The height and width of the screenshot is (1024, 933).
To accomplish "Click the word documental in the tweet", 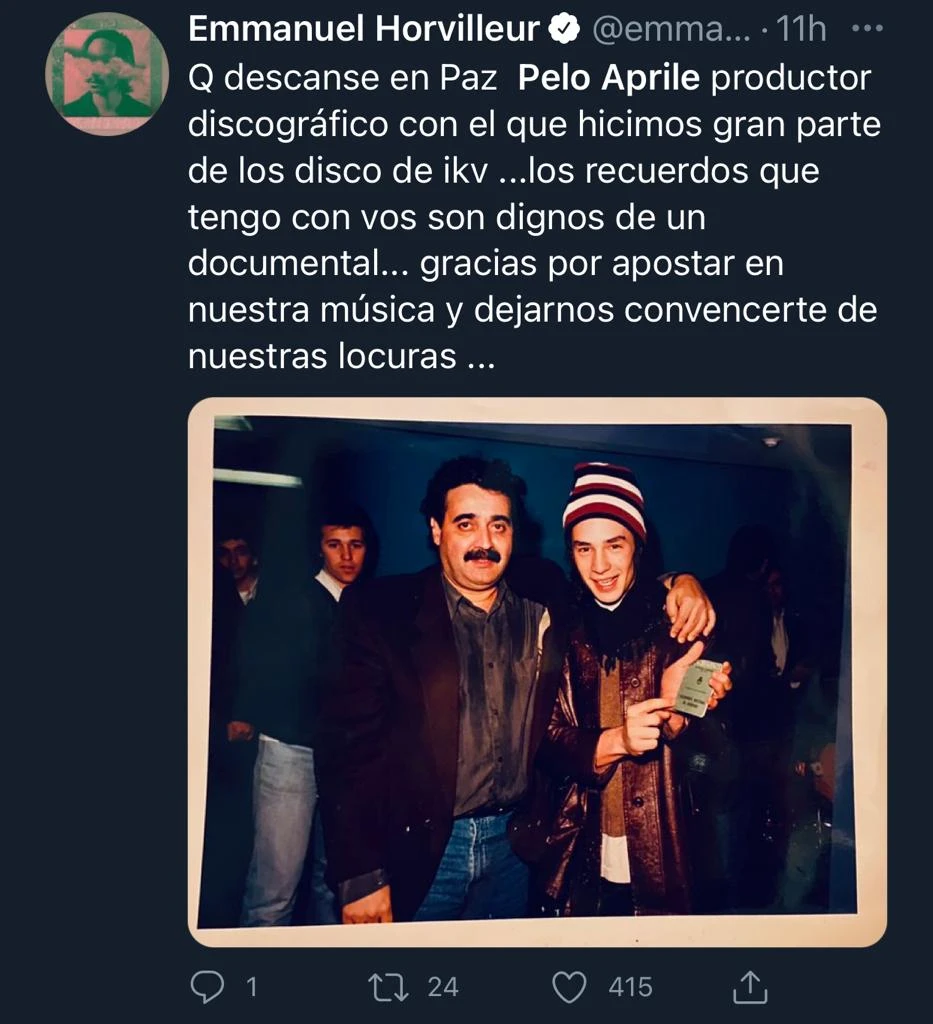I will (x=285, y=264).
